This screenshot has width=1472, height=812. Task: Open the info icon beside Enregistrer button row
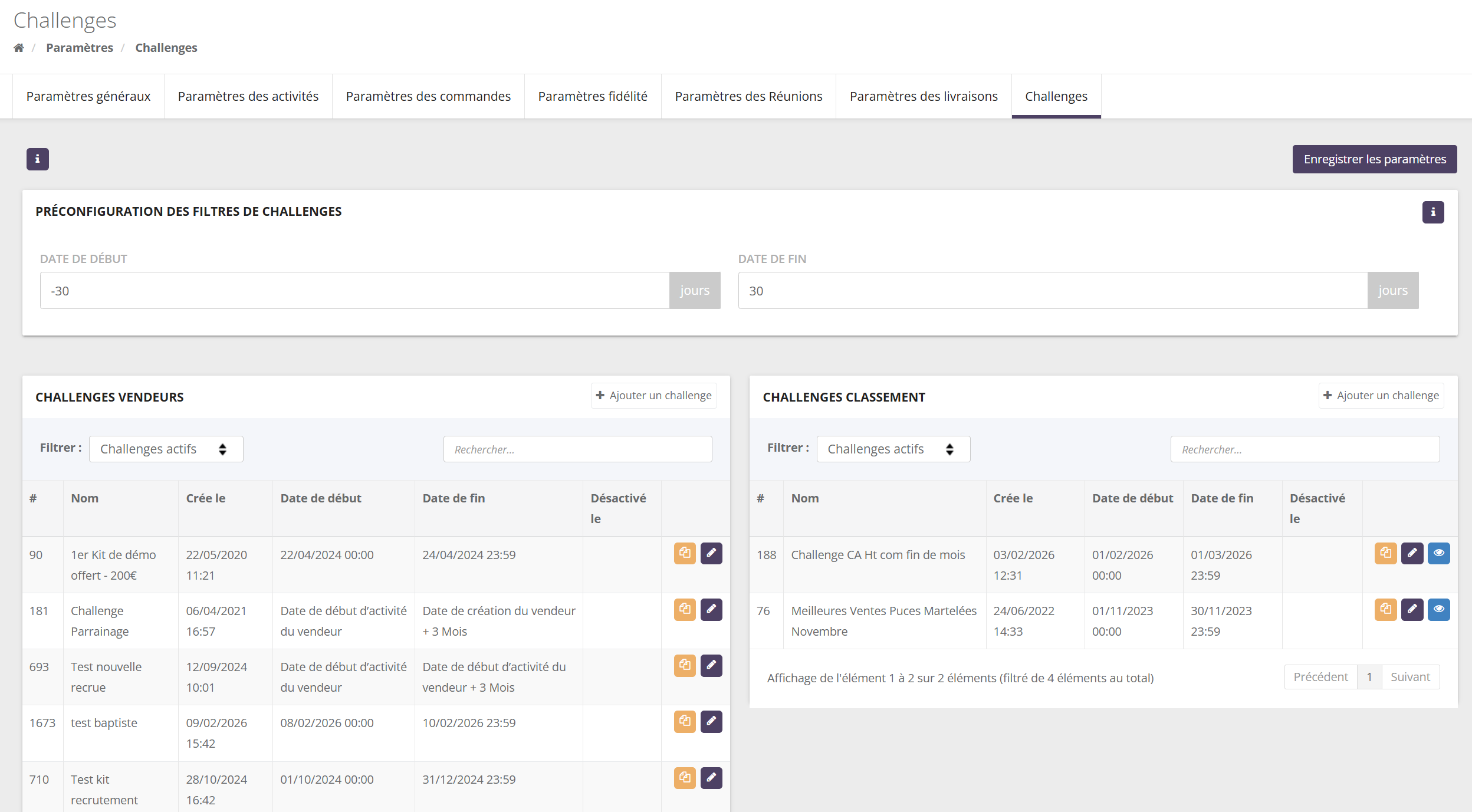38,159
